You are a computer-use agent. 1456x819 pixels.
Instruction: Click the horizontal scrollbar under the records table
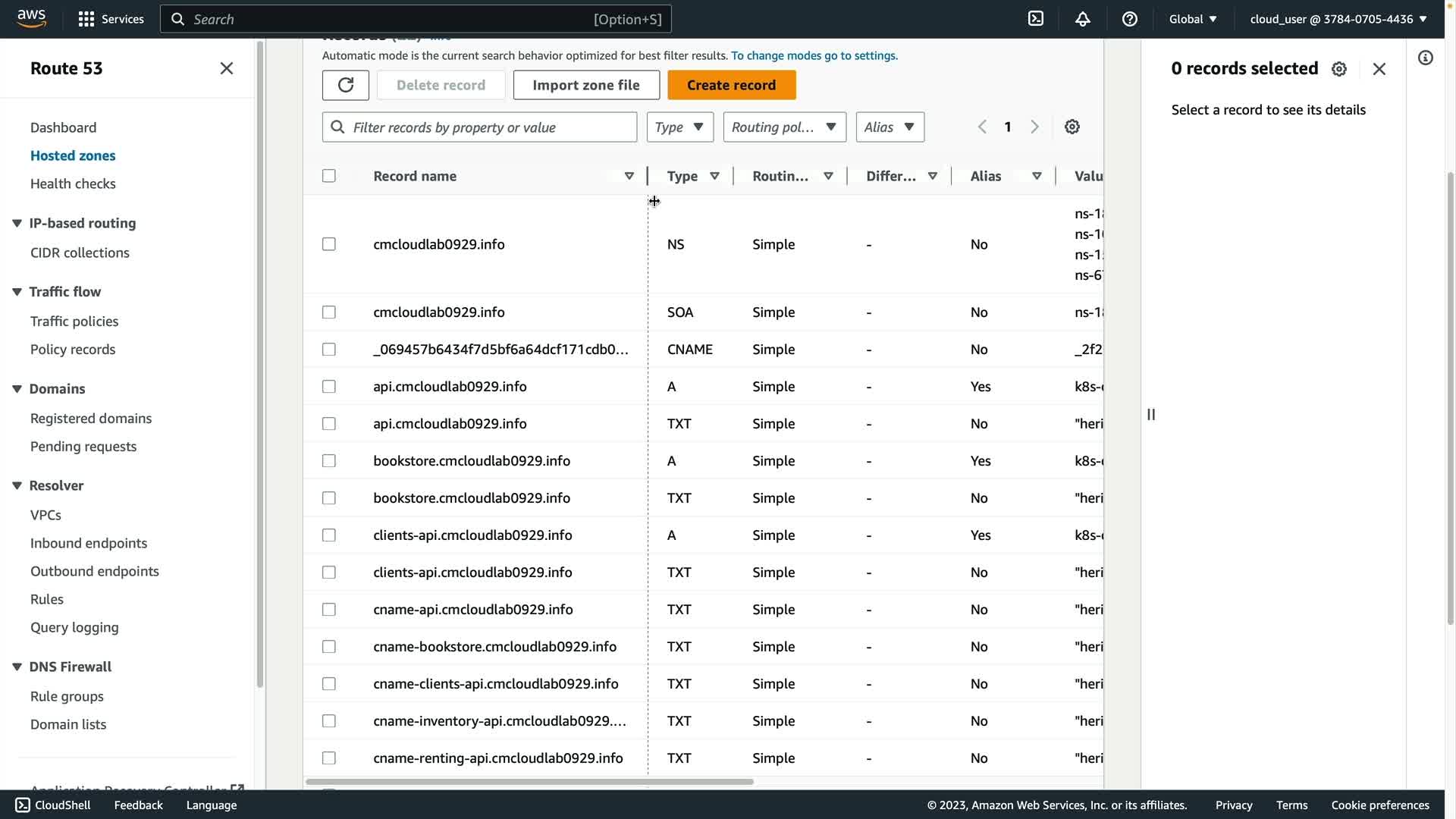click(x=529, y=781)
